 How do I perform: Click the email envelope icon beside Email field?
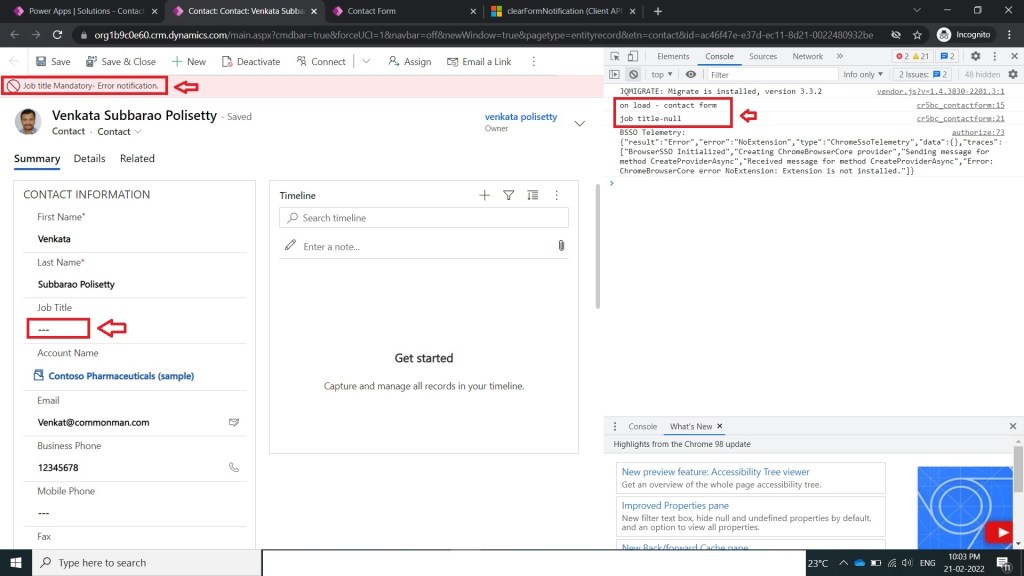pyautogui.click(x=234, y=422)
